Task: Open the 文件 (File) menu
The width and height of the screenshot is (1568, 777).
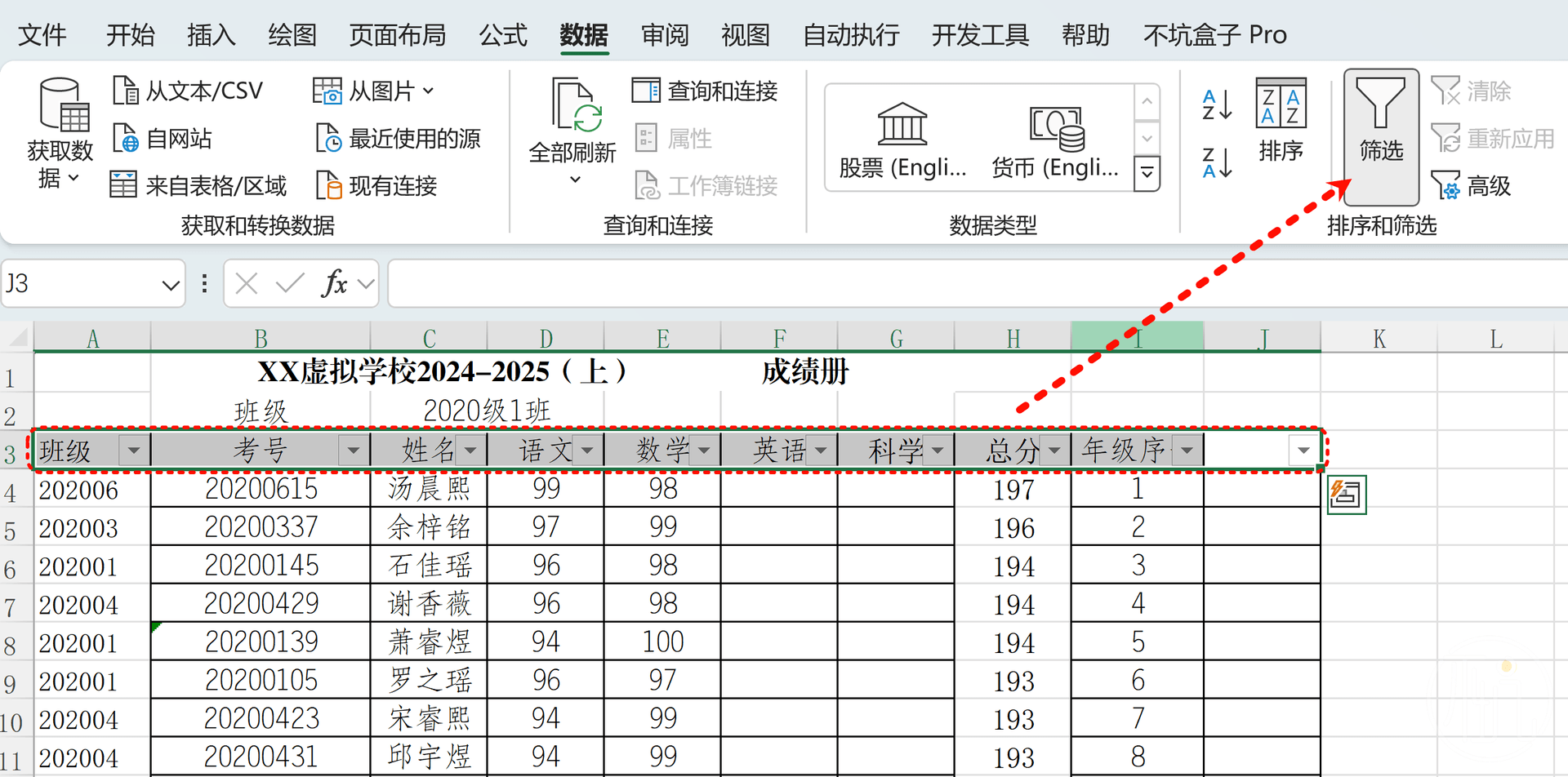Action: 42,35
